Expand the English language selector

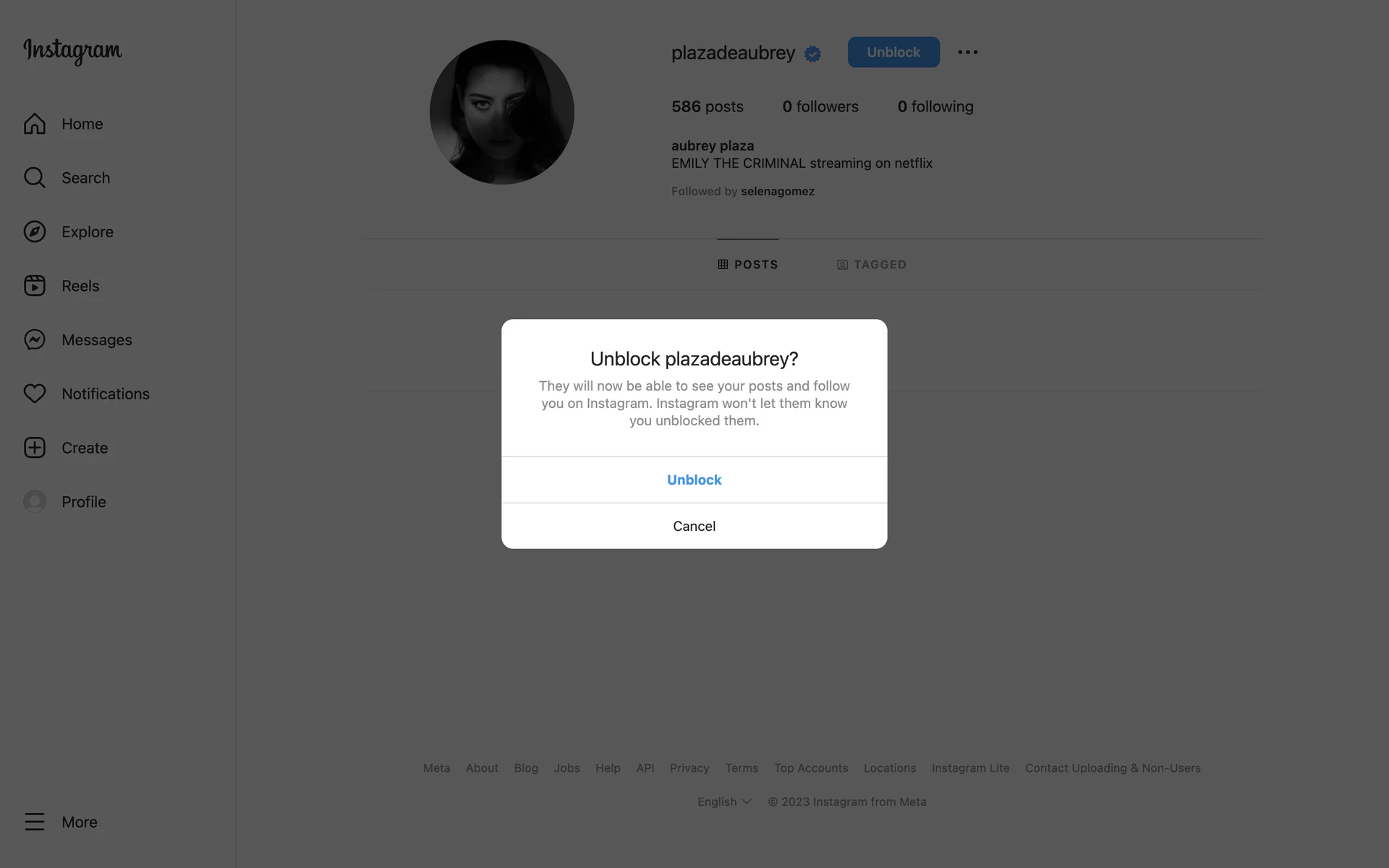[x=724, y=801]
